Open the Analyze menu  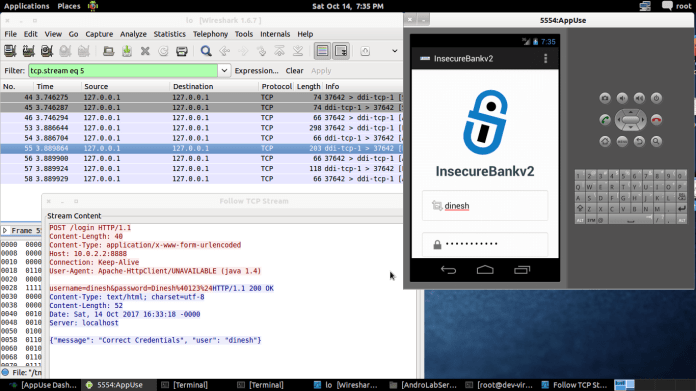133,34
